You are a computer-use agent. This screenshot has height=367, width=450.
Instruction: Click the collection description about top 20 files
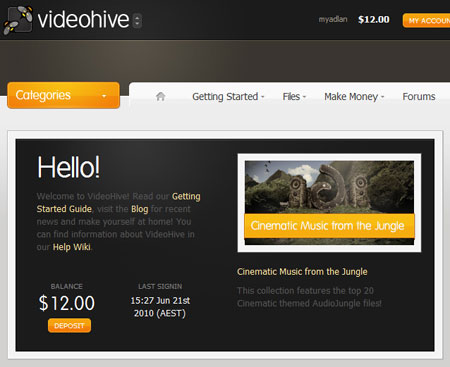point(309,297)
